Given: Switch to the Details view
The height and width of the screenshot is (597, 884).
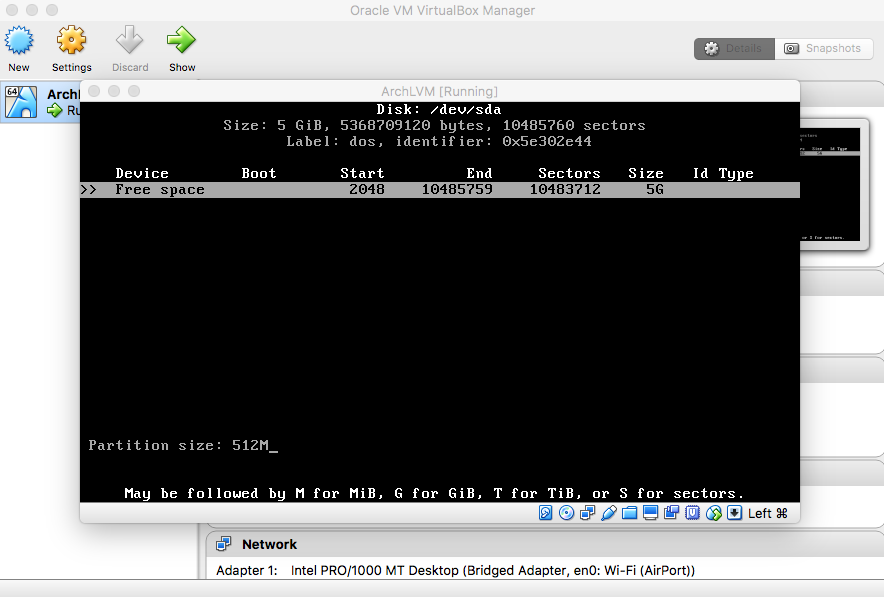Looking at the screenshot, I should tap(734, 48).
